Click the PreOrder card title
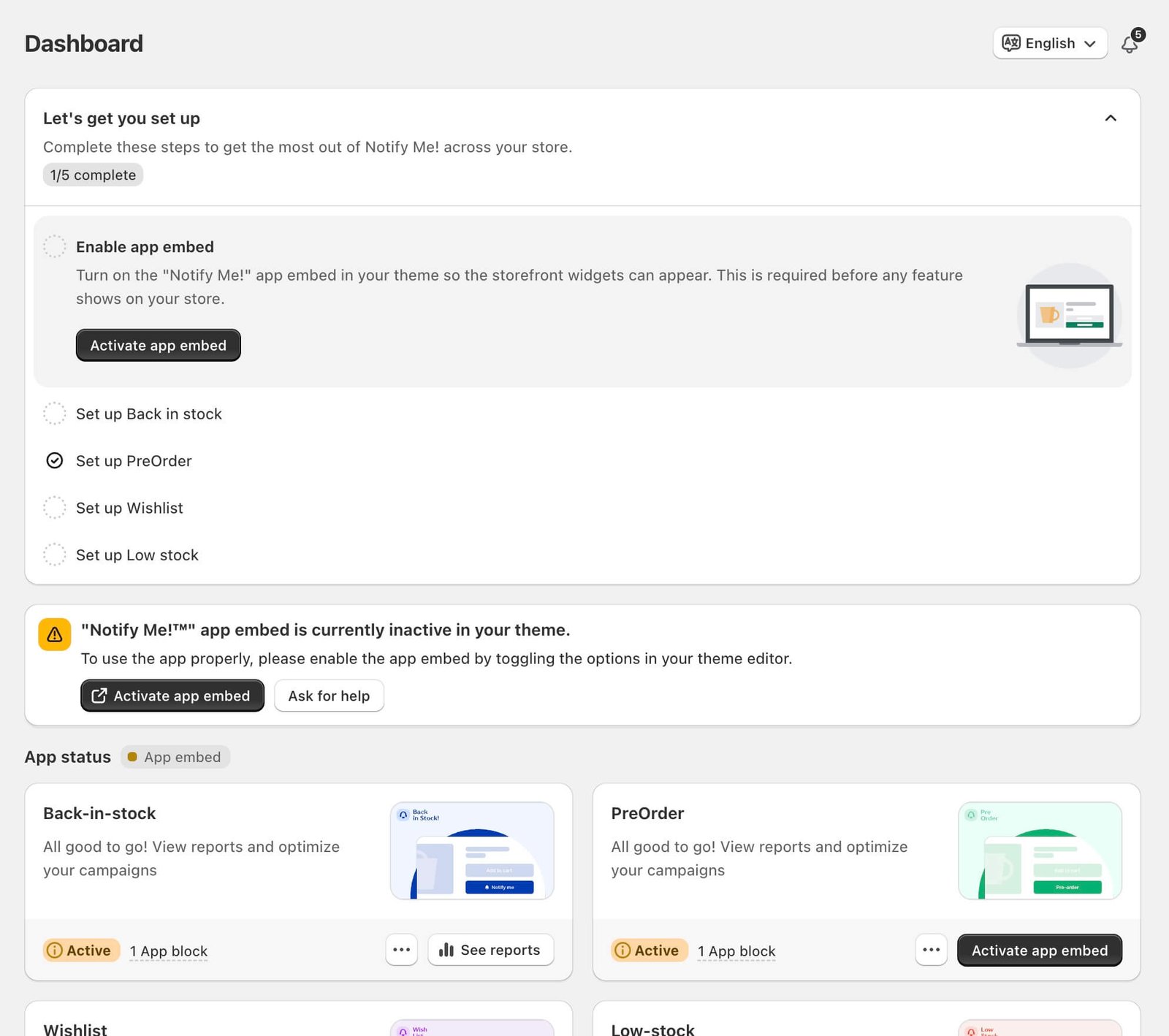Screen dimensions: 1169x1036 tap(647, 813)
